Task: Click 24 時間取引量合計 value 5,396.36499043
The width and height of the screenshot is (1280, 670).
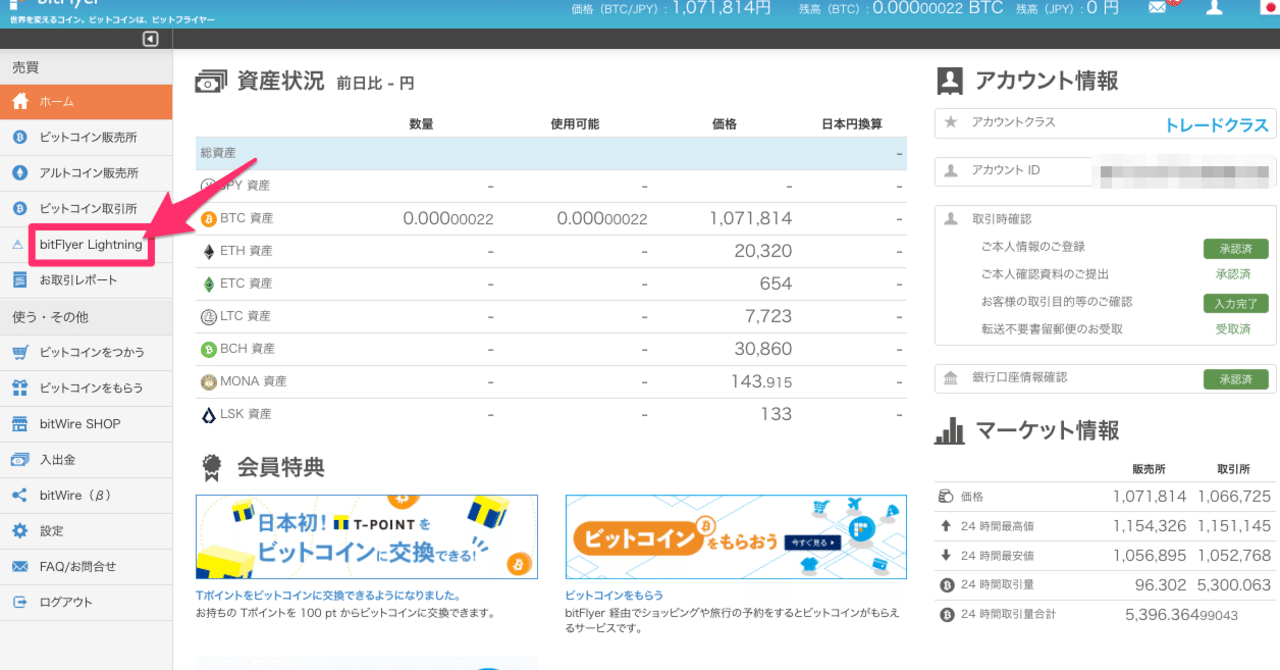Action: pyautogui.click(x=1182, y=614)
